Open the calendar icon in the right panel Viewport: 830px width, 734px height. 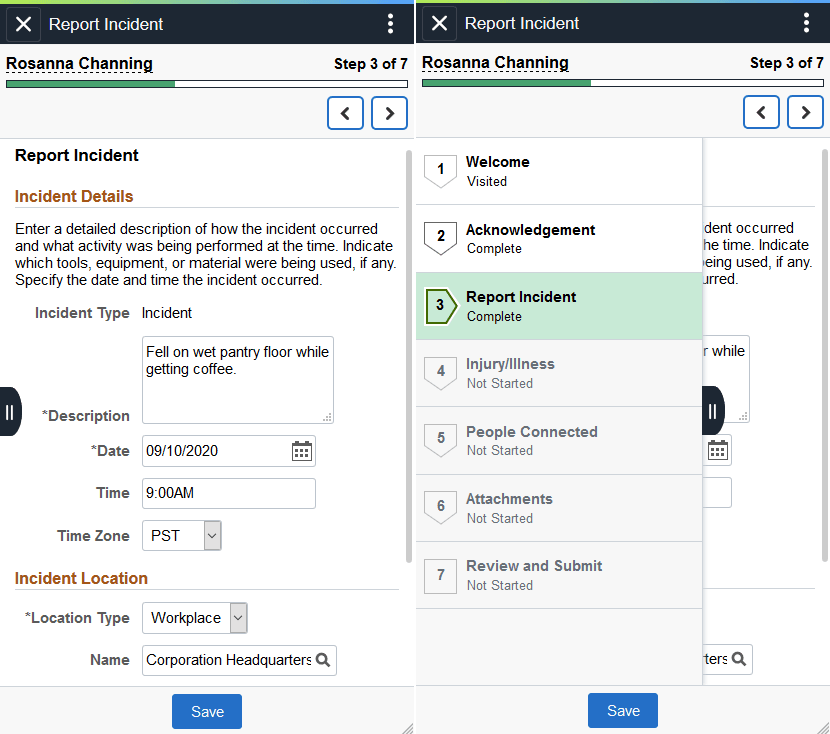pyautogui.click(x=717, y=449)
